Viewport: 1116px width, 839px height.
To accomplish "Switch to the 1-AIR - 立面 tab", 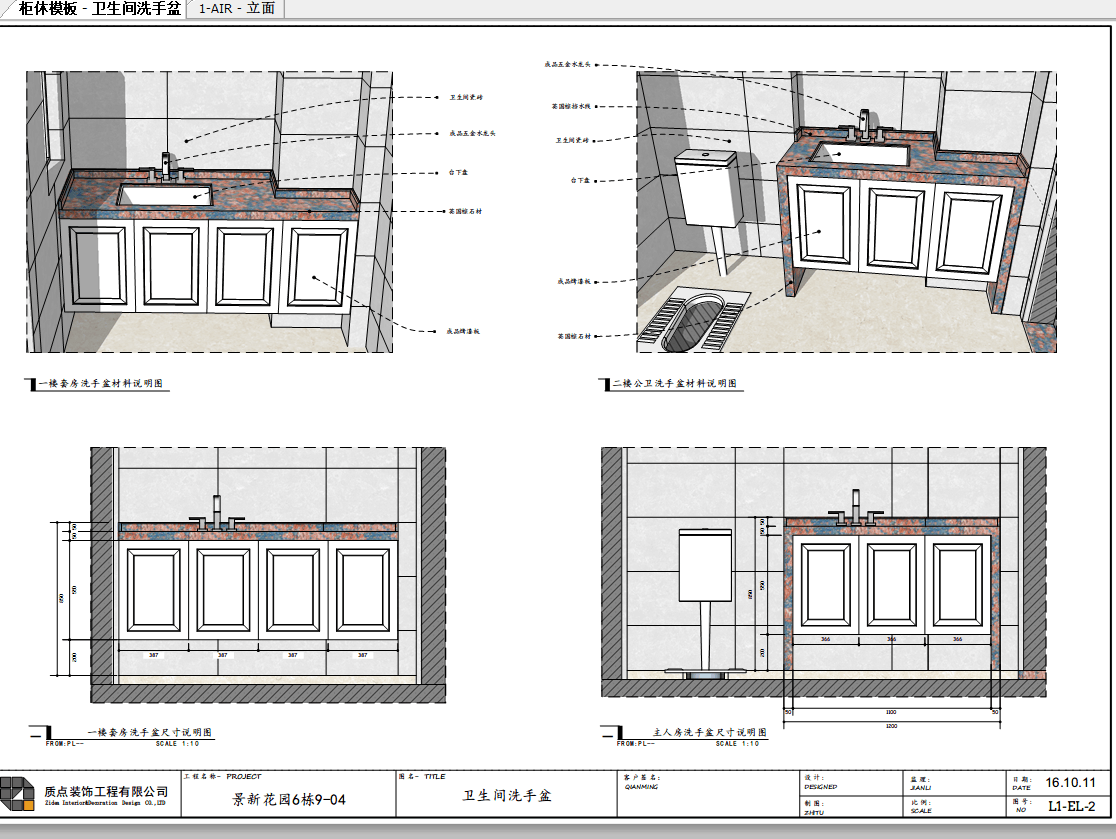I will click(x=236, y=9).
